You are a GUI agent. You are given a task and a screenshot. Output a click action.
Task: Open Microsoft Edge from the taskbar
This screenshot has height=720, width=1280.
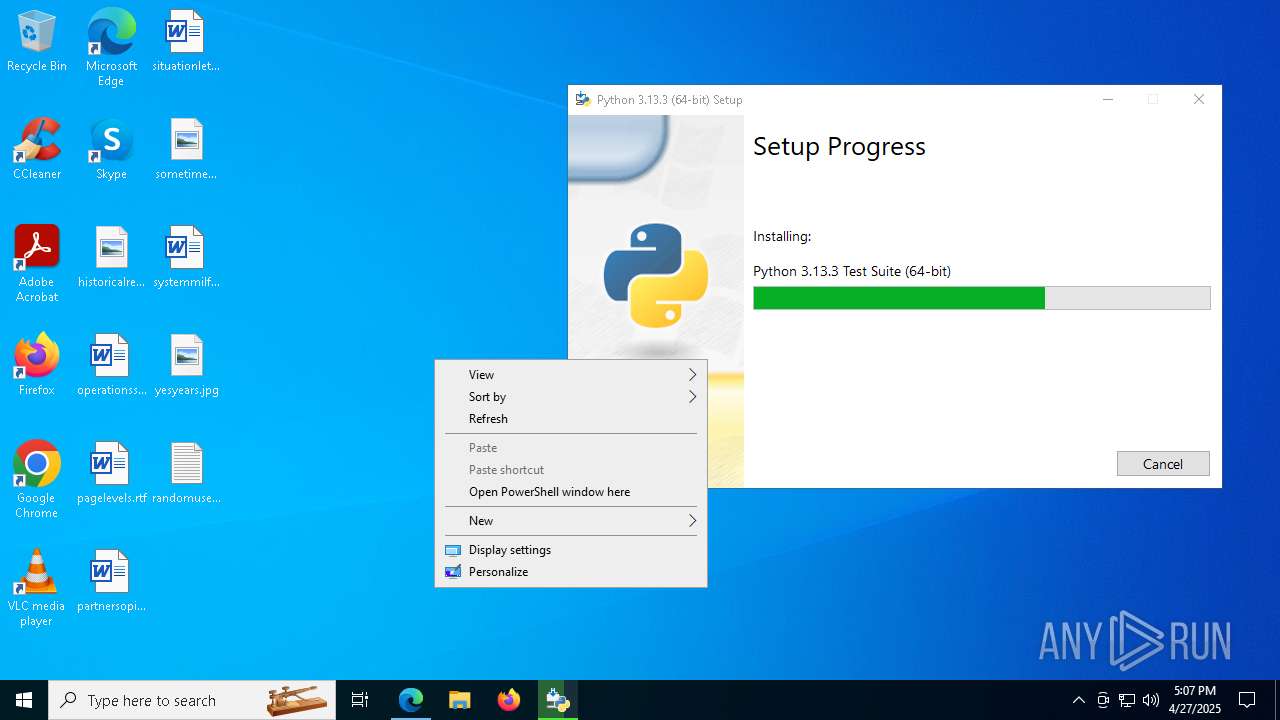[411, 700]
